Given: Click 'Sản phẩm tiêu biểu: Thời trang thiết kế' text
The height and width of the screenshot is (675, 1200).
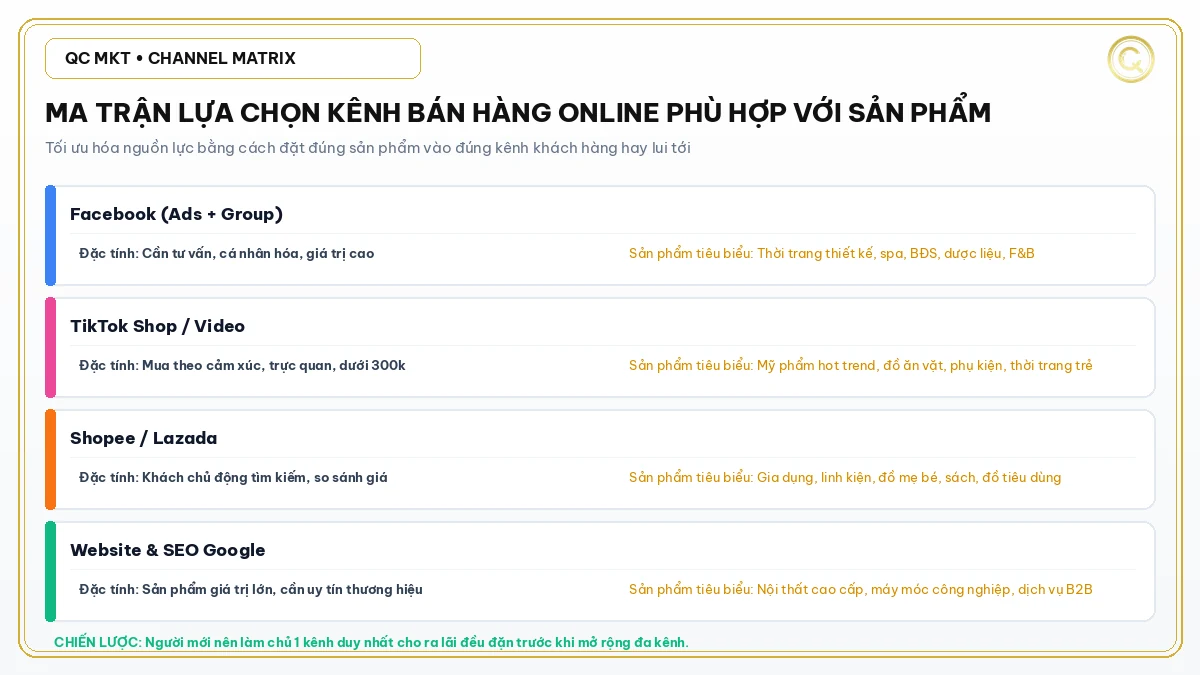Looking at the screenshot, I should 832,254.
